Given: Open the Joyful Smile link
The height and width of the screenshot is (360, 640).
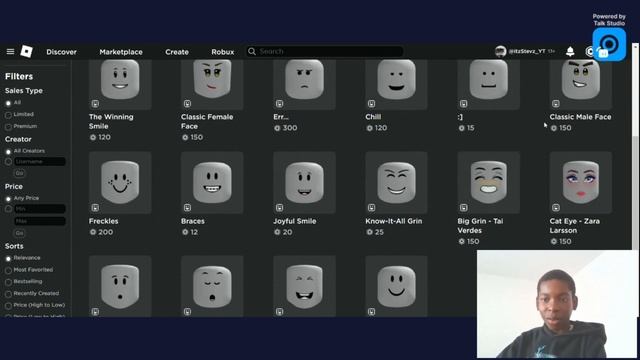Looking at the screenshot, I should click(295, 221).
